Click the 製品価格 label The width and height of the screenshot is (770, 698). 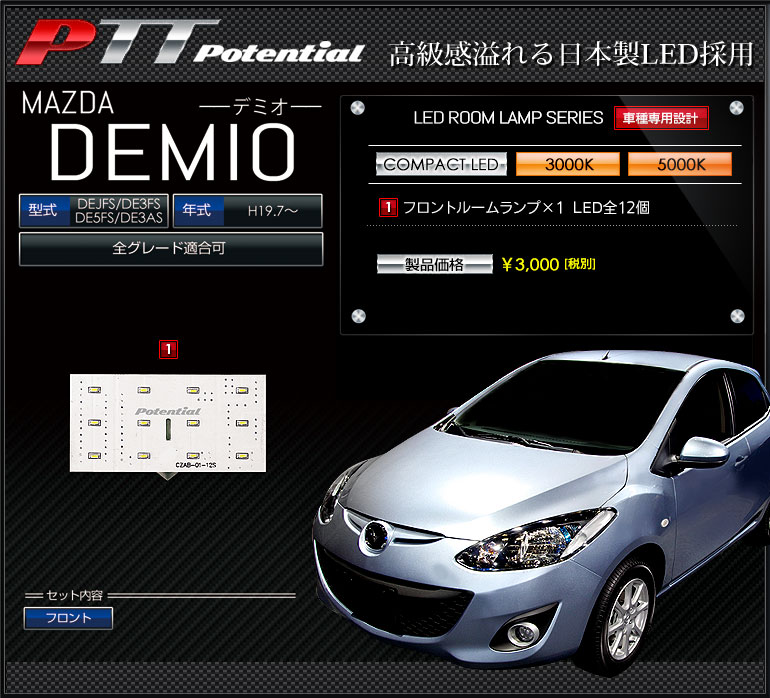point(434,265)
